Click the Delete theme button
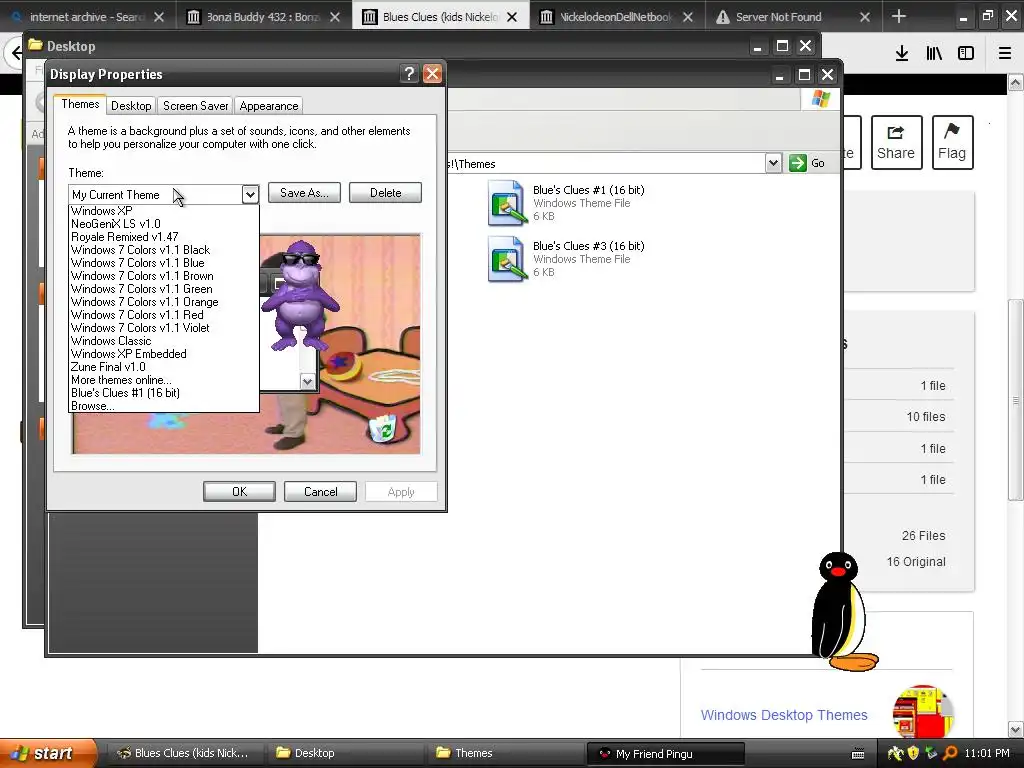Viewport: 1024px width, 768px height. click(x=385, y=193)
